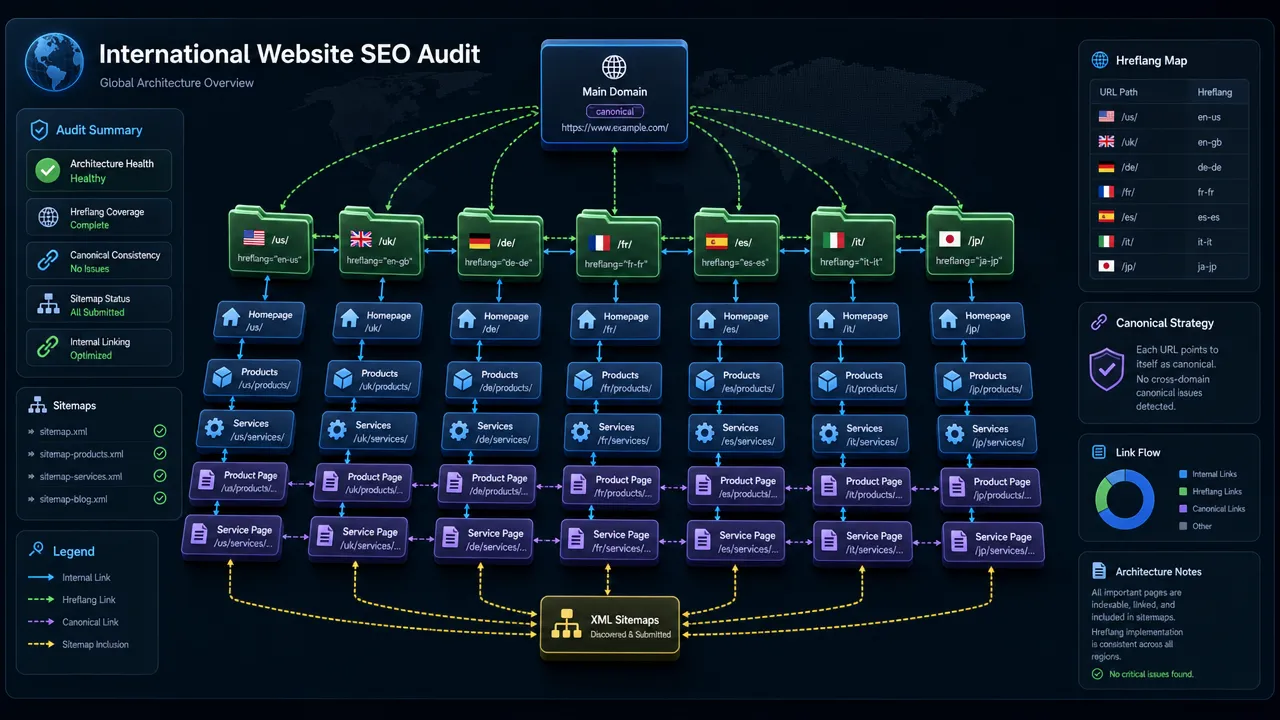Click the Link Flow donut chart
Image resolution: width=1280 pixels, height=720 pixels.
click(x=1125, y=499)
